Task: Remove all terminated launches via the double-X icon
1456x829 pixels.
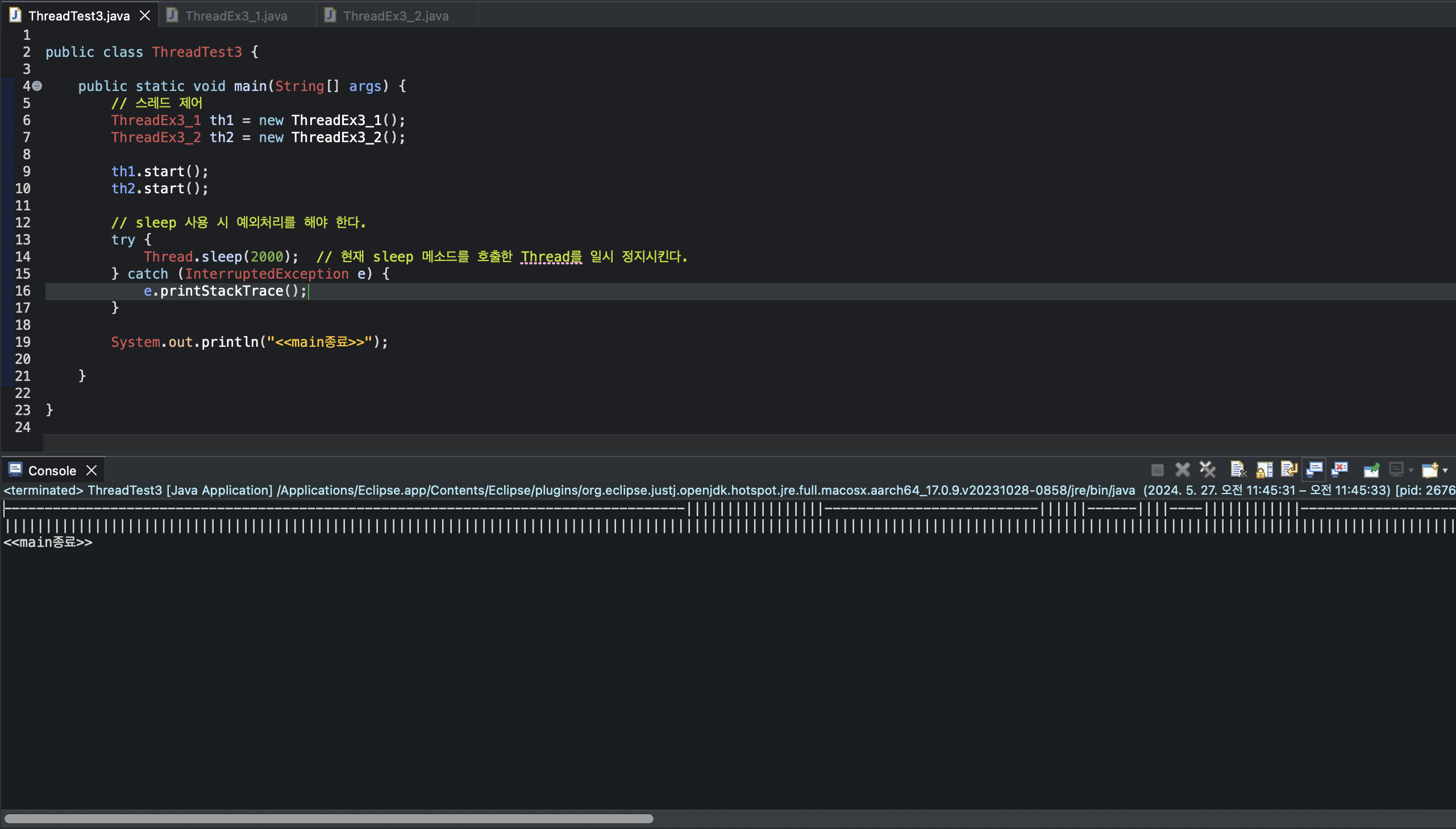Action: [1207, 470]
